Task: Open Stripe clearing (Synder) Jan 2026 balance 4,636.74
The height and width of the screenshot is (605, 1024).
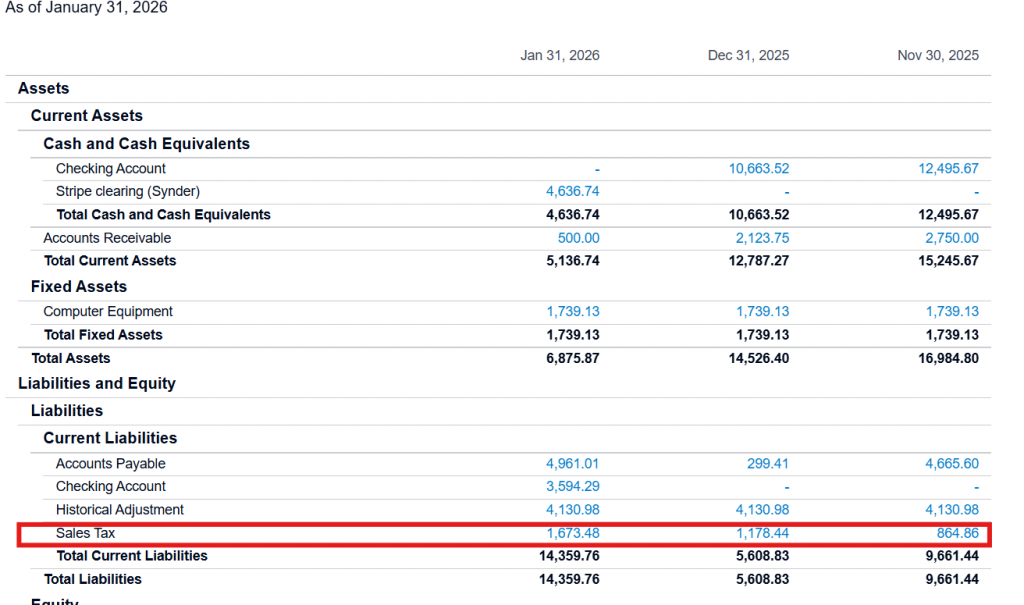Action: (x=573, y=191)
